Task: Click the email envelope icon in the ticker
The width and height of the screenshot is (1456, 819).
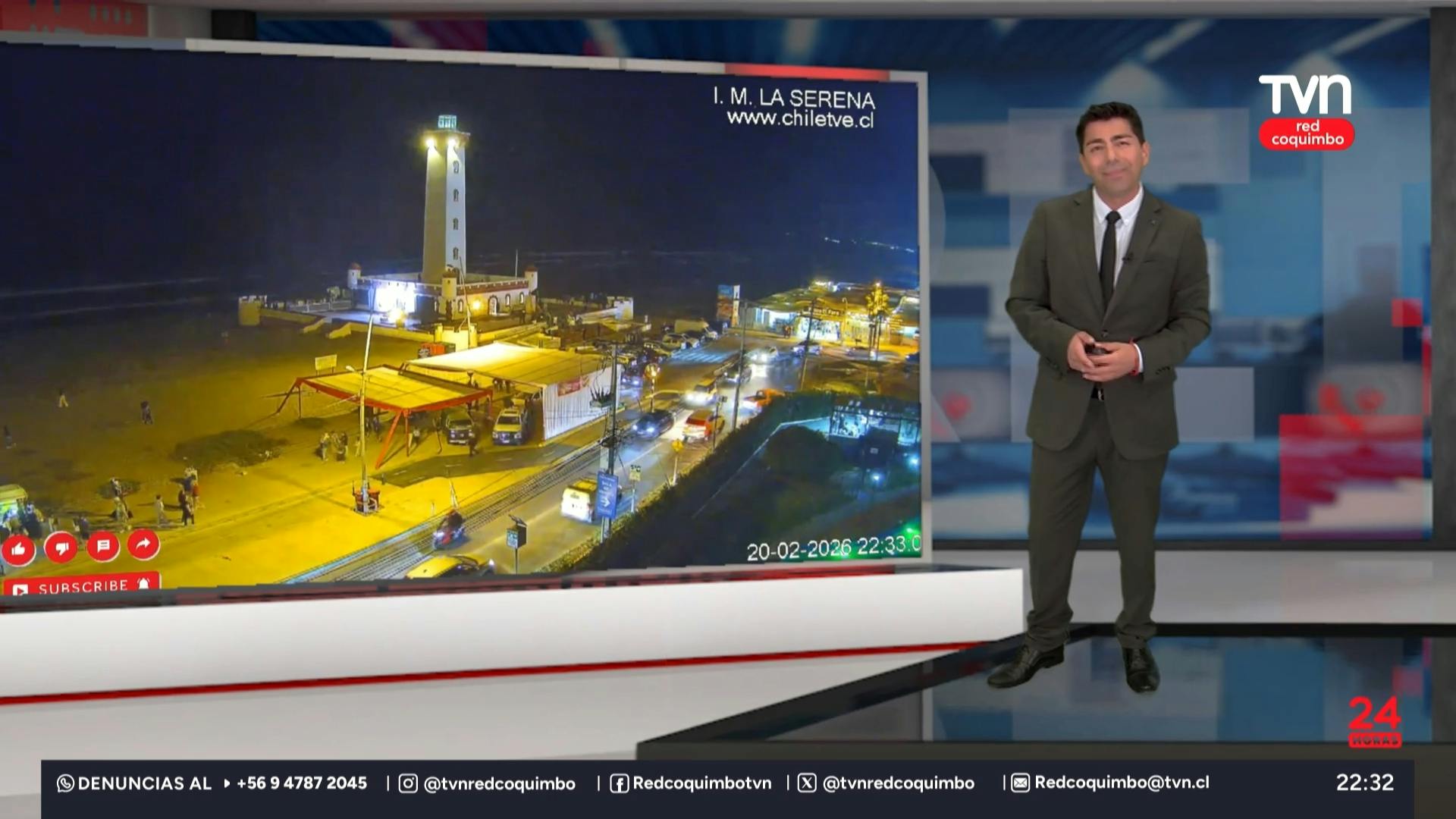Action: (1021, 783)
